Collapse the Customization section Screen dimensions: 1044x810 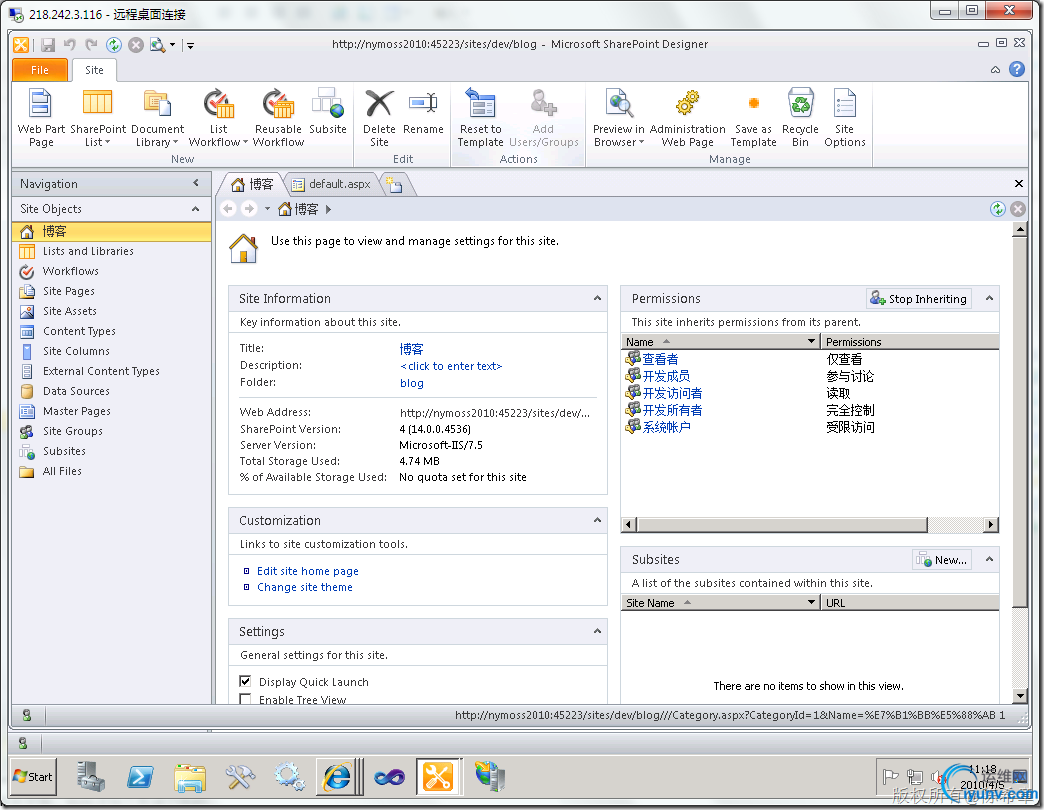[597, 520]
